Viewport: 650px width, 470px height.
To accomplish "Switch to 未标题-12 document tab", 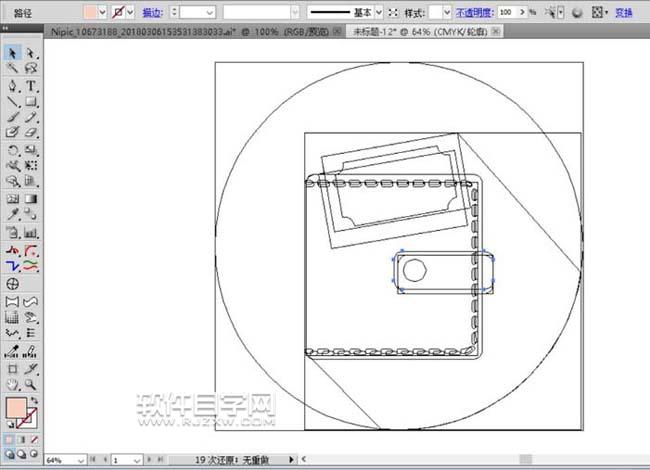I will pos(420,31).
